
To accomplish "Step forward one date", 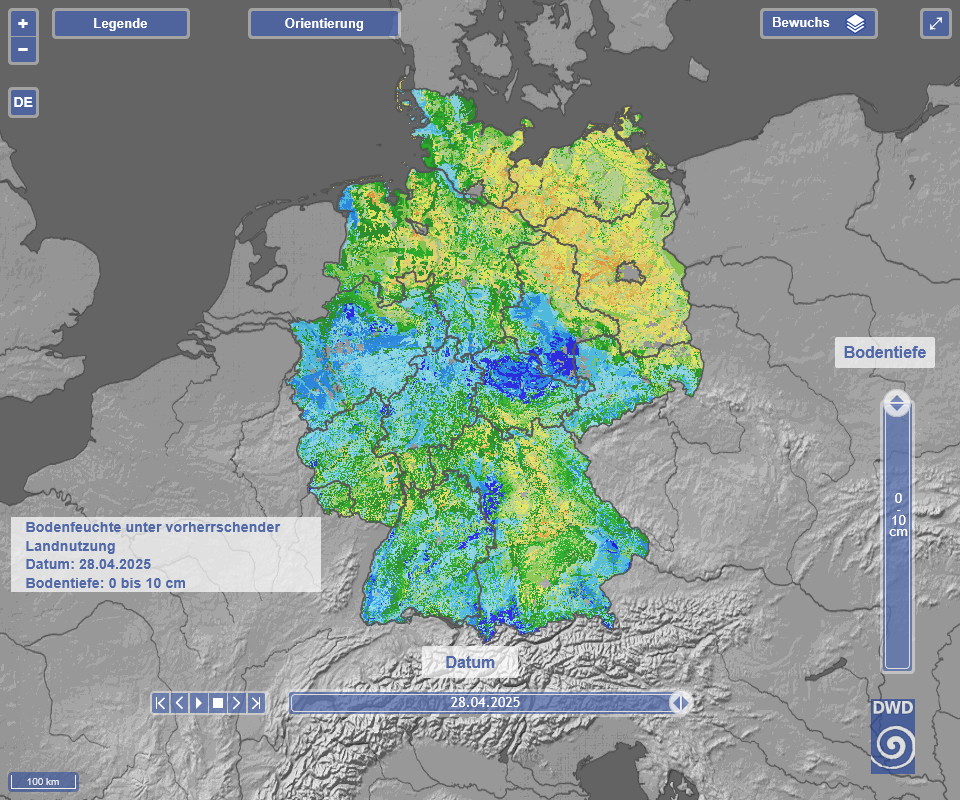I will 237,703.
